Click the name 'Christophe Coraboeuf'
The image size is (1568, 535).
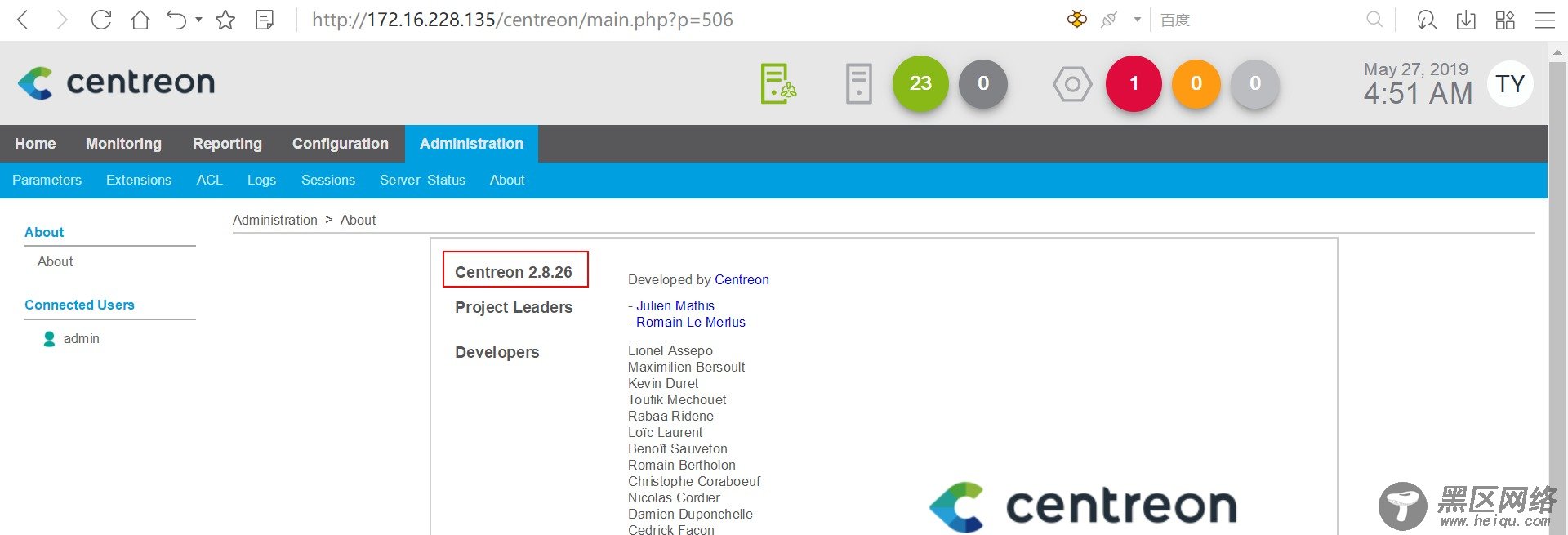click(694, 481)
